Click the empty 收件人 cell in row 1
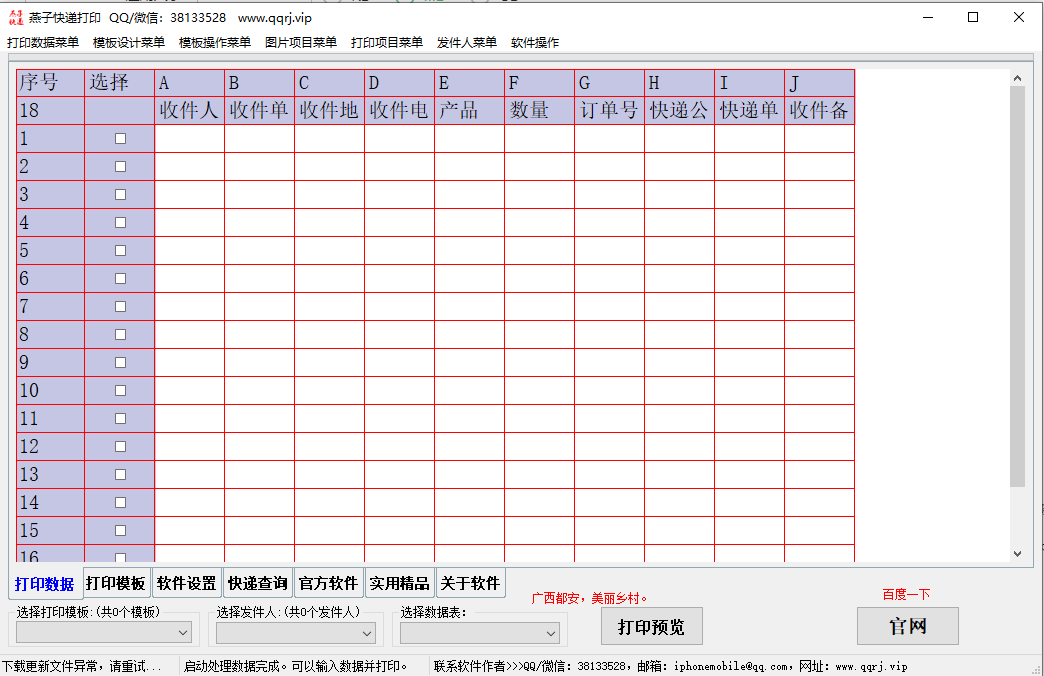The height and width of the screenshot is (676, 1044). [x=190, y=139]
